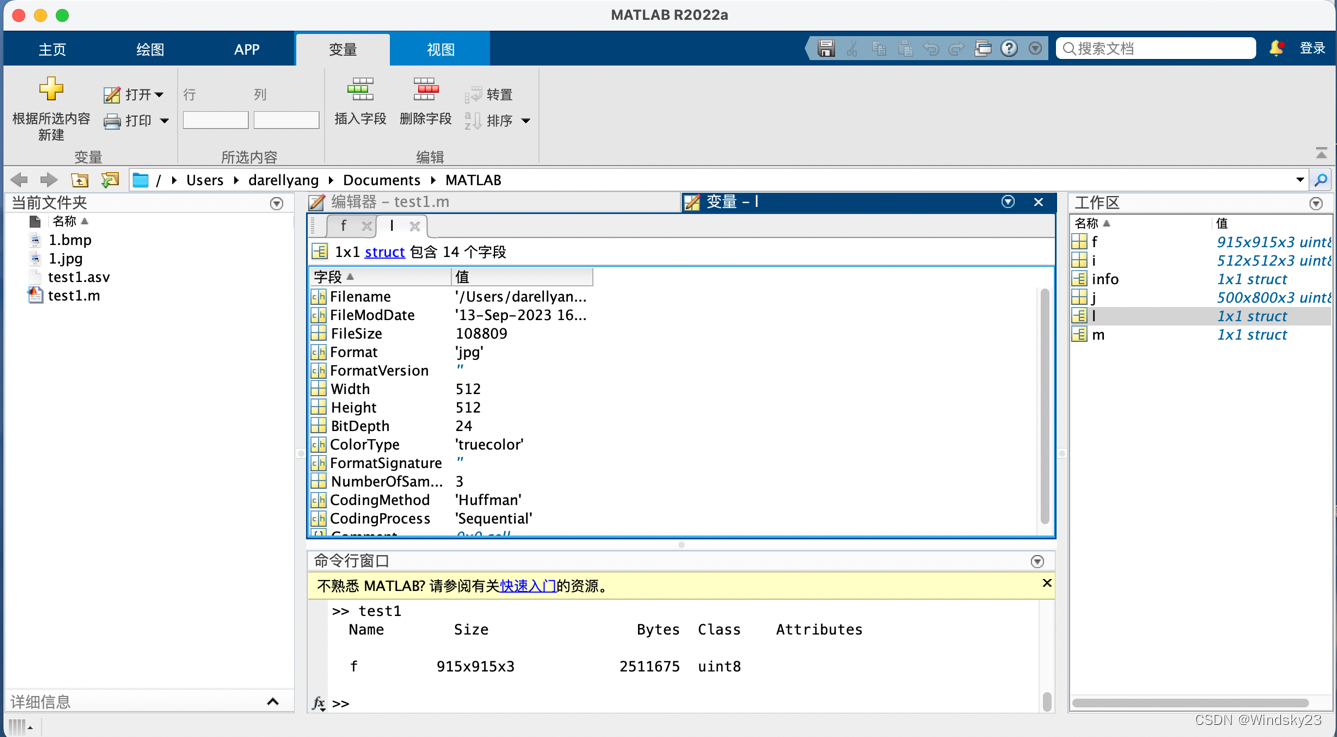The height and width of the screenshot is (737, 1337).
Task: Click the 列 (column) input field
Action: (286, 119)
